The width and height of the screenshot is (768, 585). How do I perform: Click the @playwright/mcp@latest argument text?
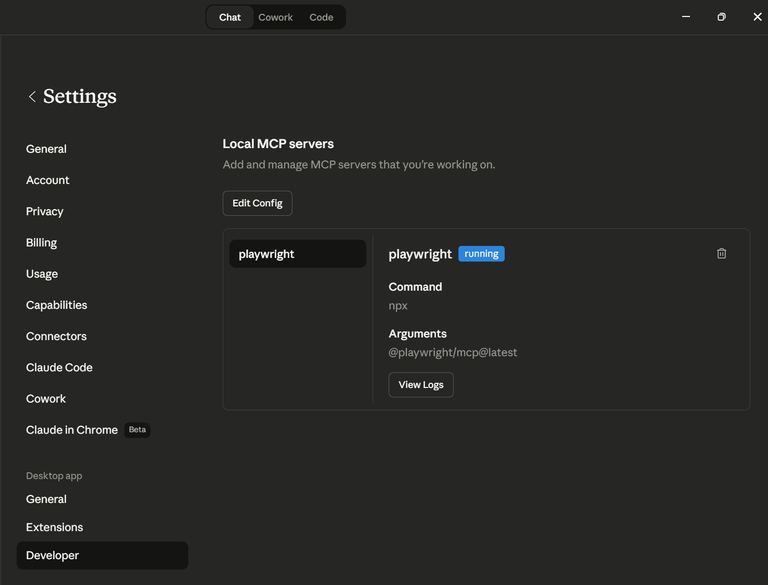(x=453, y=353)
